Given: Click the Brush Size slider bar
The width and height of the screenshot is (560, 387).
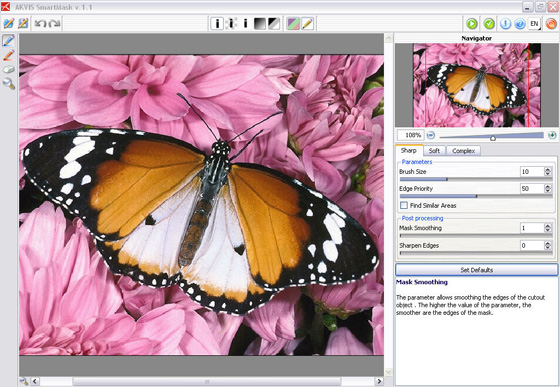Looking at the screenshot, I should click(476, 179).
